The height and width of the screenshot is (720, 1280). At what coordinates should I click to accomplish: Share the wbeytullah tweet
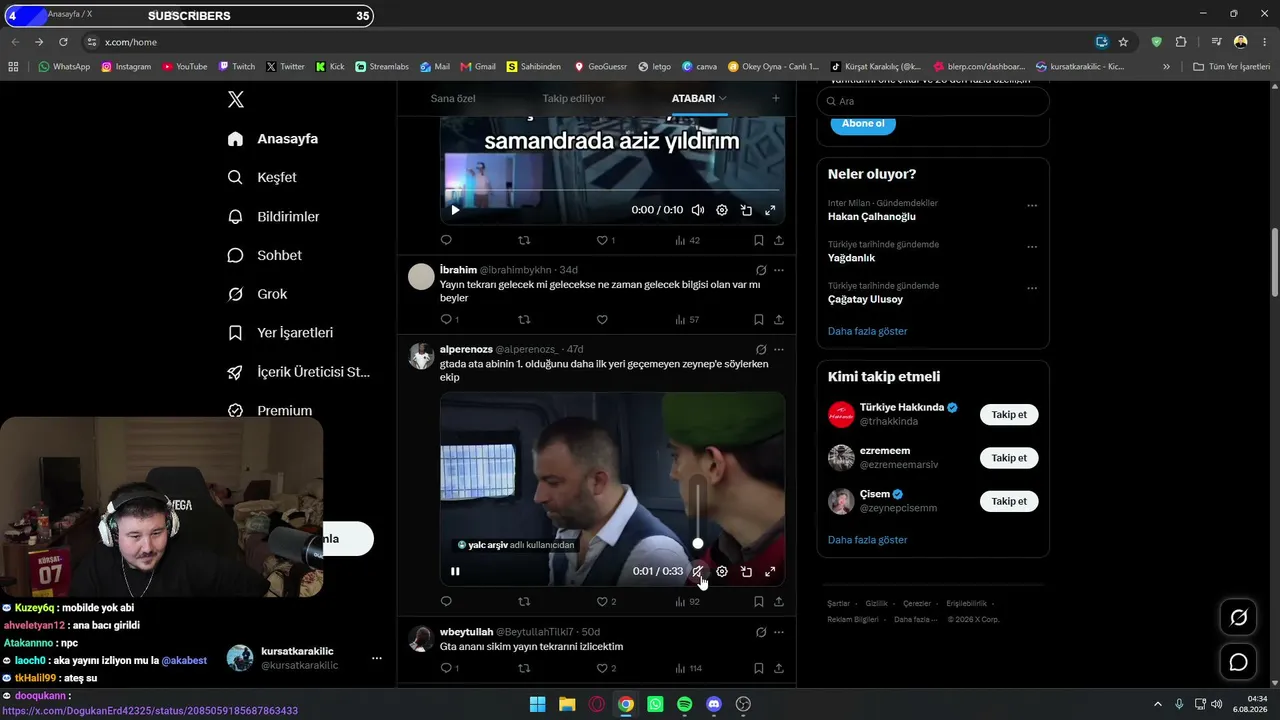pos(779,668)
